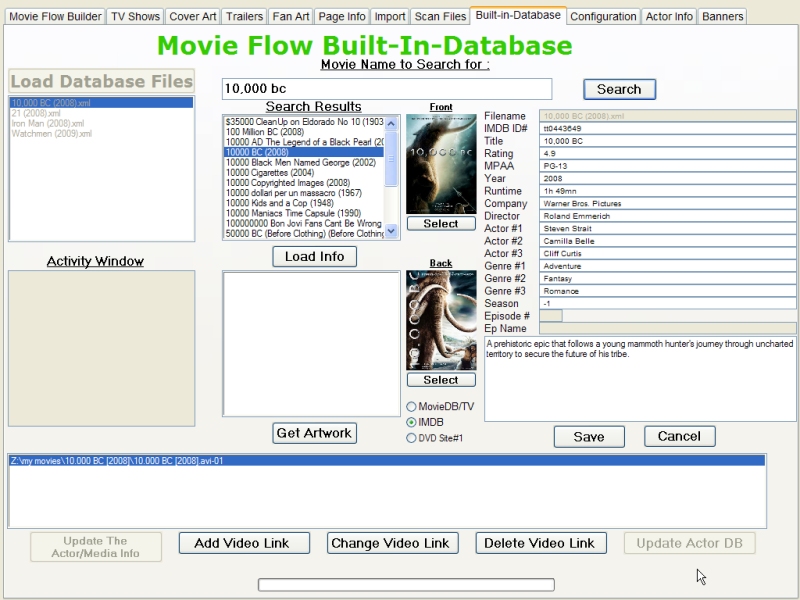This screenshot has width=800, height=600.
Task: Select the IMDB radio option
Action: click(412, 423)
